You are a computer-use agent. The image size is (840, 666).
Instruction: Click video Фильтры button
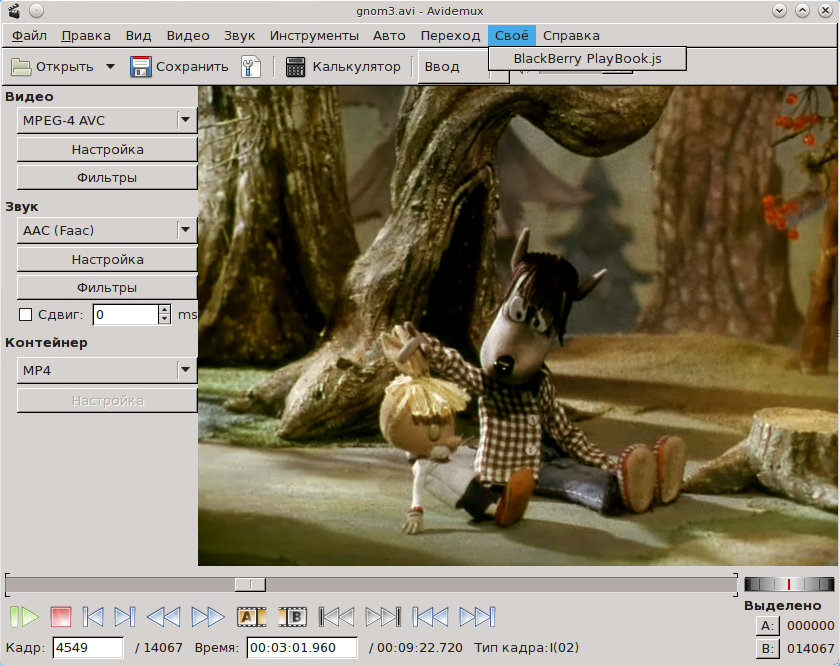(107, 178)
